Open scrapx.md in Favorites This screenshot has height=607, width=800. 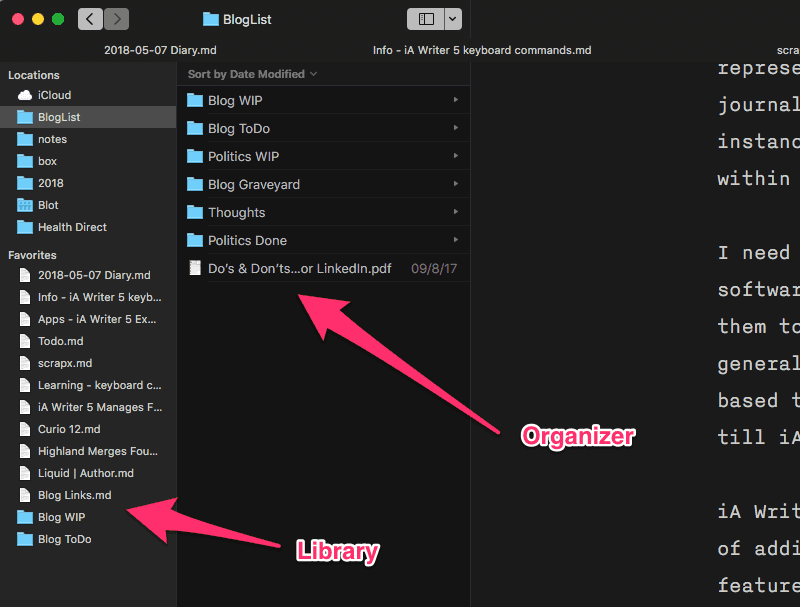pos(88,363)
